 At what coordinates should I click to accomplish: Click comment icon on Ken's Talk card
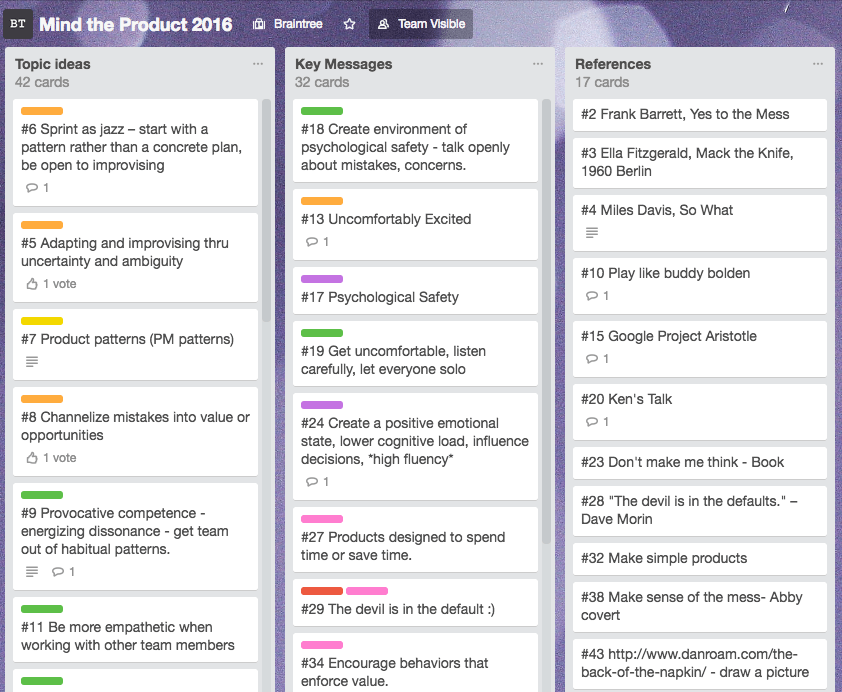pos(592,422)
